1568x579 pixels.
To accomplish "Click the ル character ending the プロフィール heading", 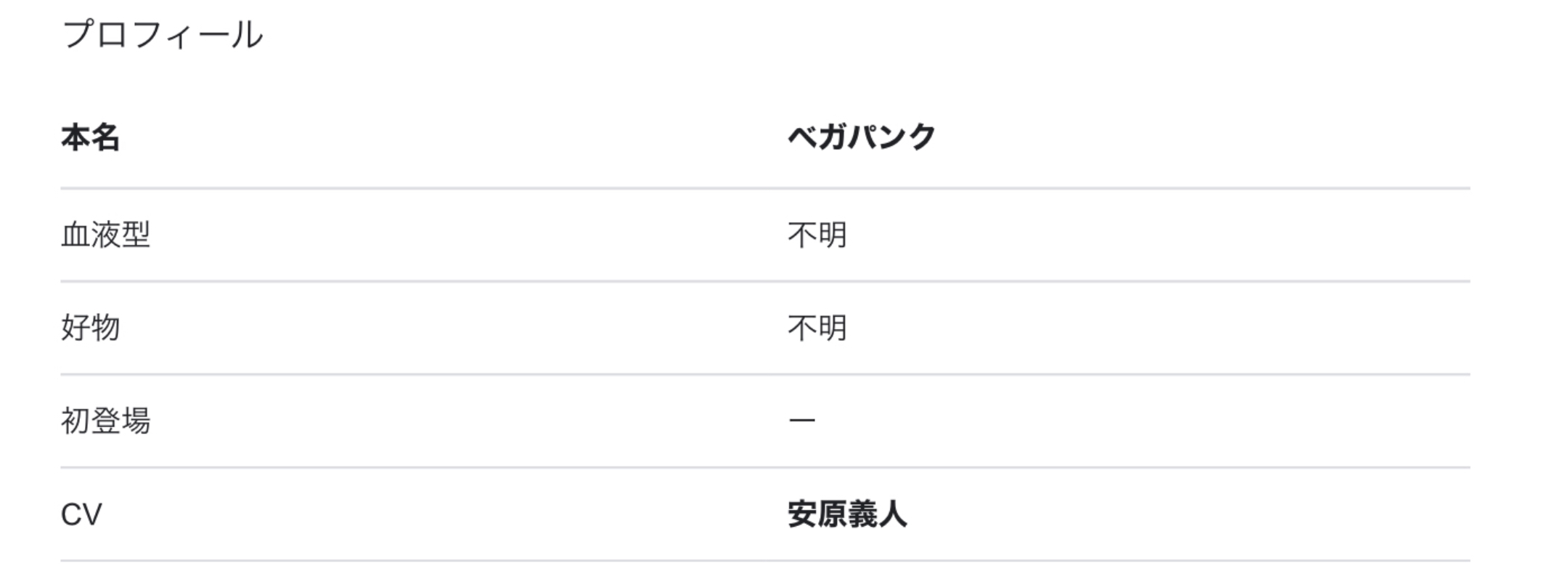I will (x=248, y=35).
